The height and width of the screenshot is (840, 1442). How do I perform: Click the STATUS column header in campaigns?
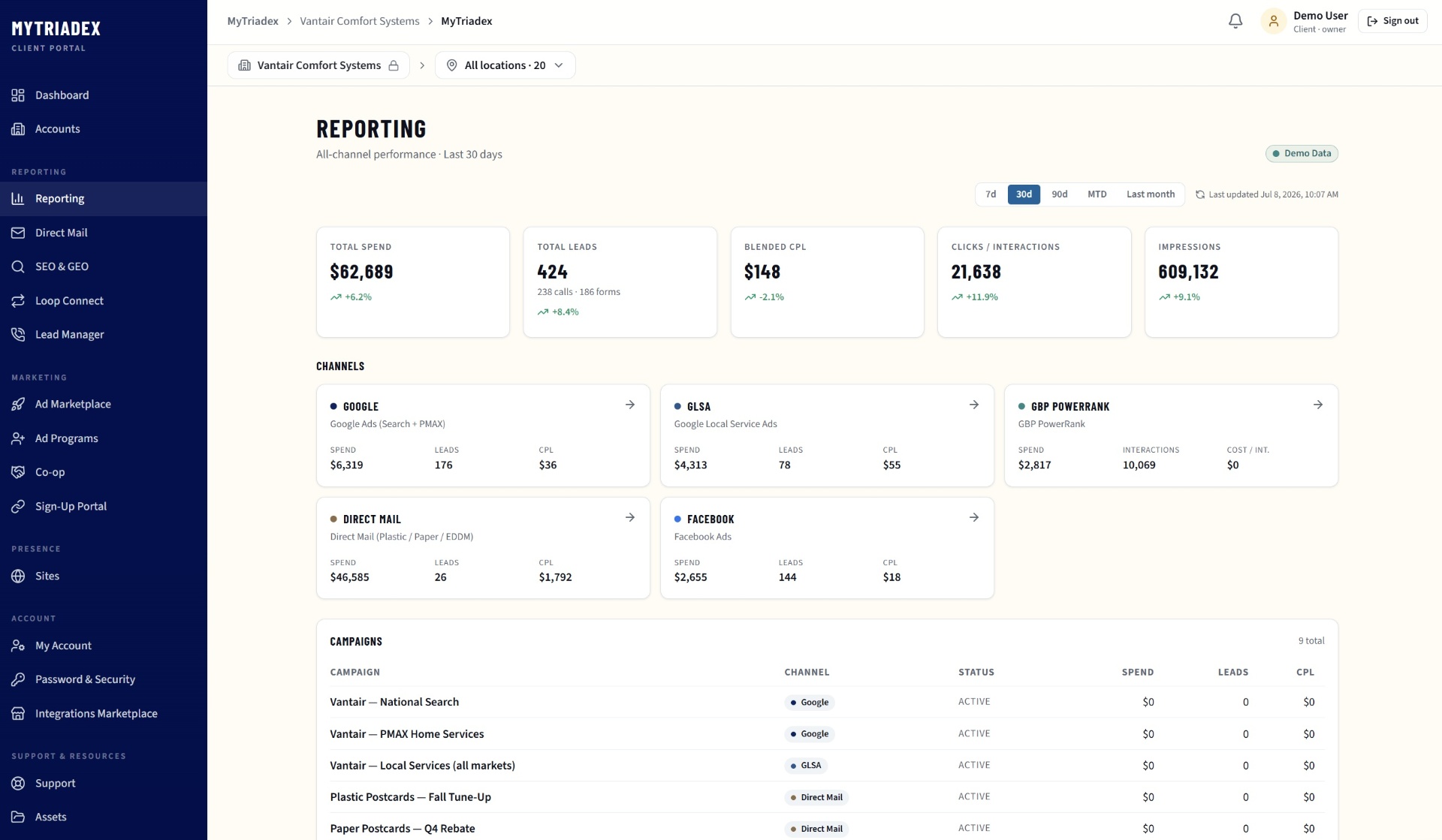(x=976, y=673)
